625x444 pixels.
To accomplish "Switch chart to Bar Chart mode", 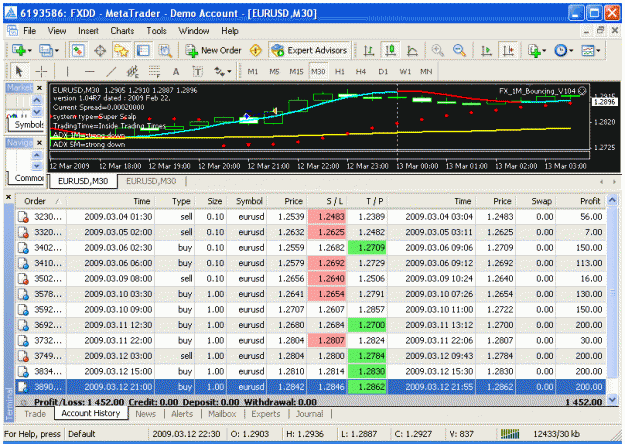I will pos(369,51).
